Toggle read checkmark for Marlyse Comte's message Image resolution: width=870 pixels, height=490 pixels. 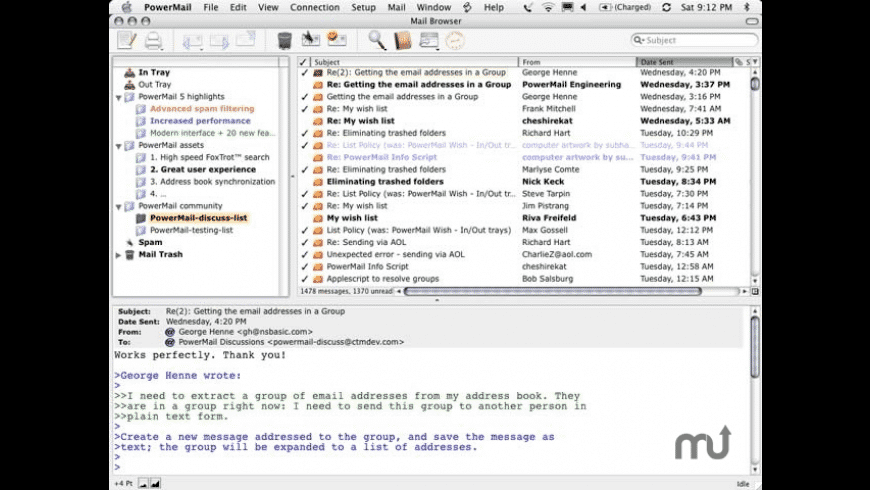coord(304,170)
